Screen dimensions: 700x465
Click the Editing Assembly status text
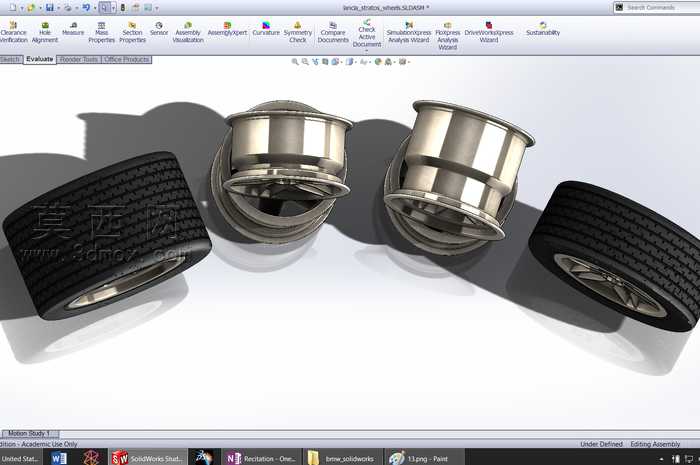(x=655, y=444)
